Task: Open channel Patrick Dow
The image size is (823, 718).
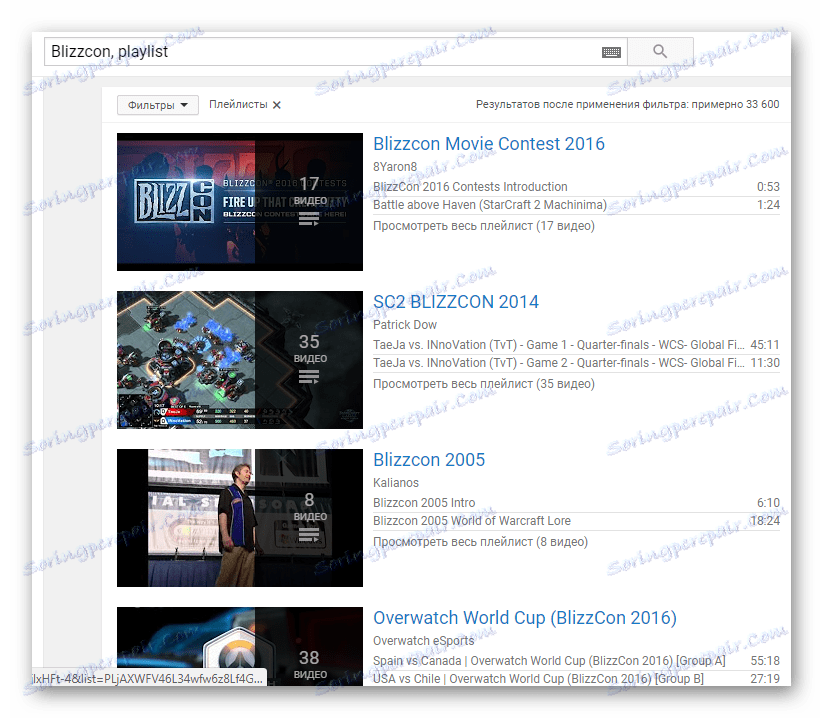Action: coord(405,325)
